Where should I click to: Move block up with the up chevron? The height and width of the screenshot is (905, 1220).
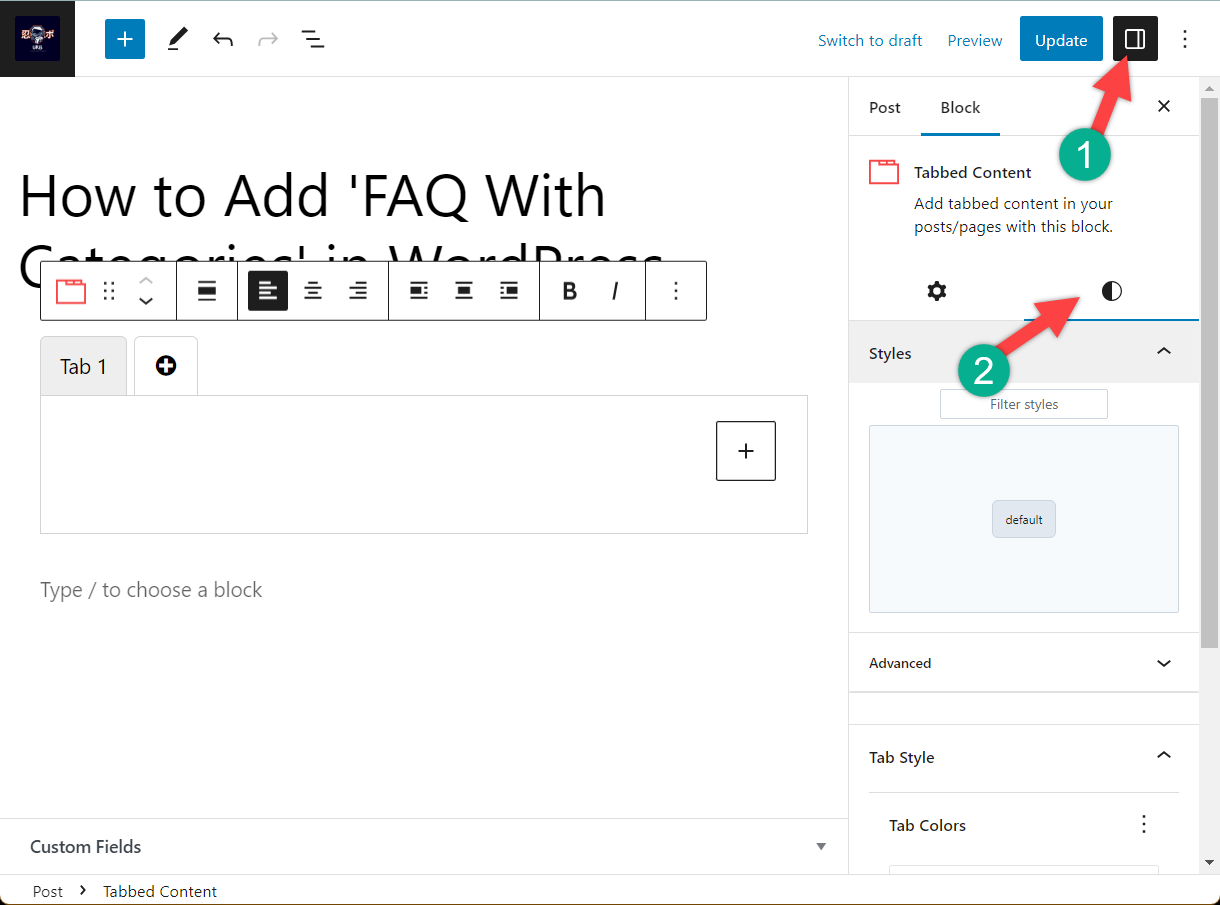coord(146,280)
